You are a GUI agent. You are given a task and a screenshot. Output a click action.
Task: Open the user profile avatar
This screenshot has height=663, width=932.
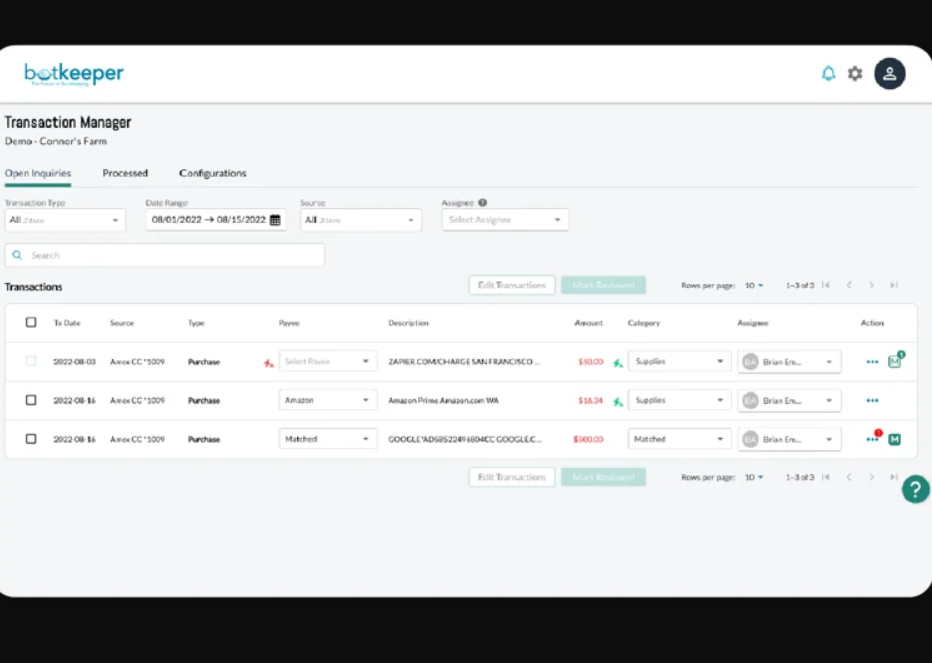(889, 73)
